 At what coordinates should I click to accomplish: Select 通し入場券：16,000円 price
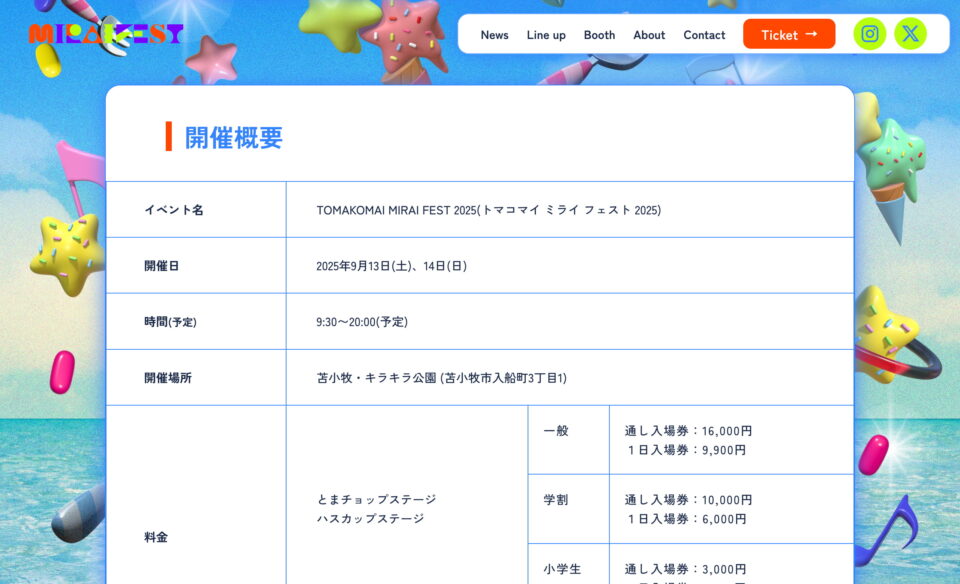pyautogui.click(x=688, y=431)
